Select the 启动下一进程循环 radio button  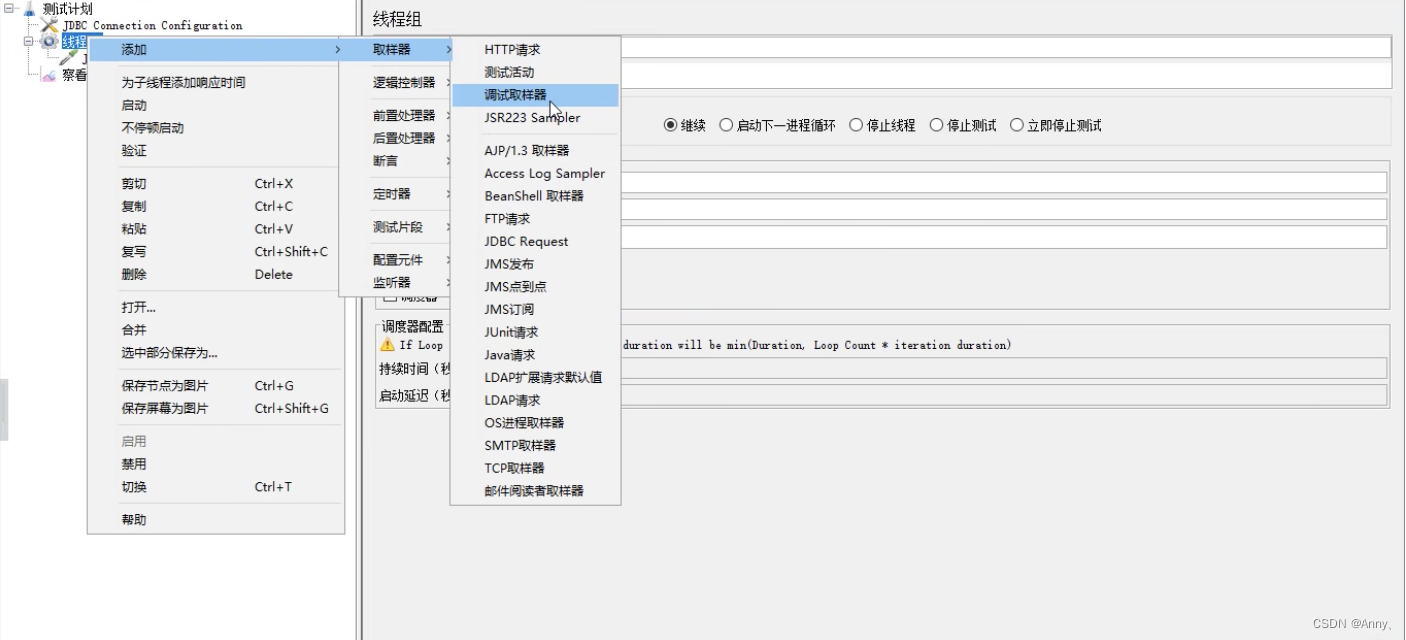coord(726,125)
